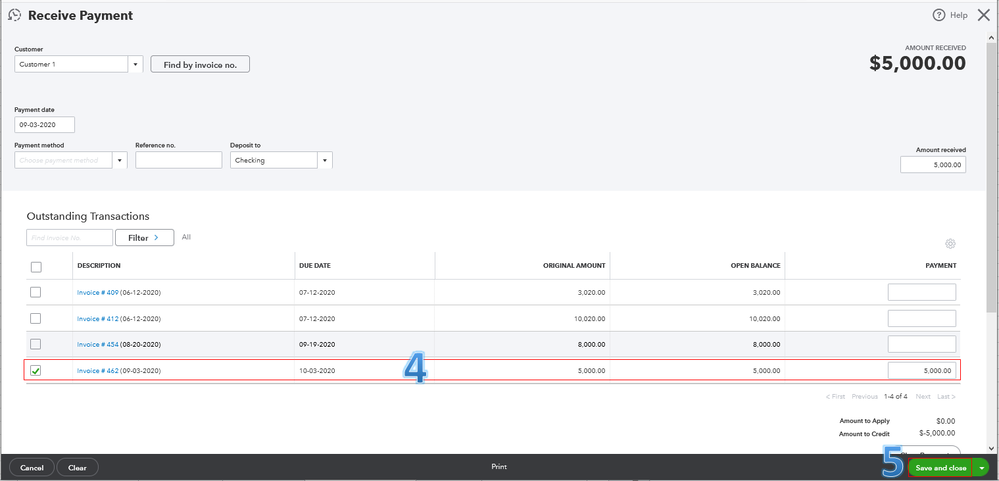Click the OPEN BALANCE column header
Viewport: 999px width, 481px height.
click(x=755, y=266)
